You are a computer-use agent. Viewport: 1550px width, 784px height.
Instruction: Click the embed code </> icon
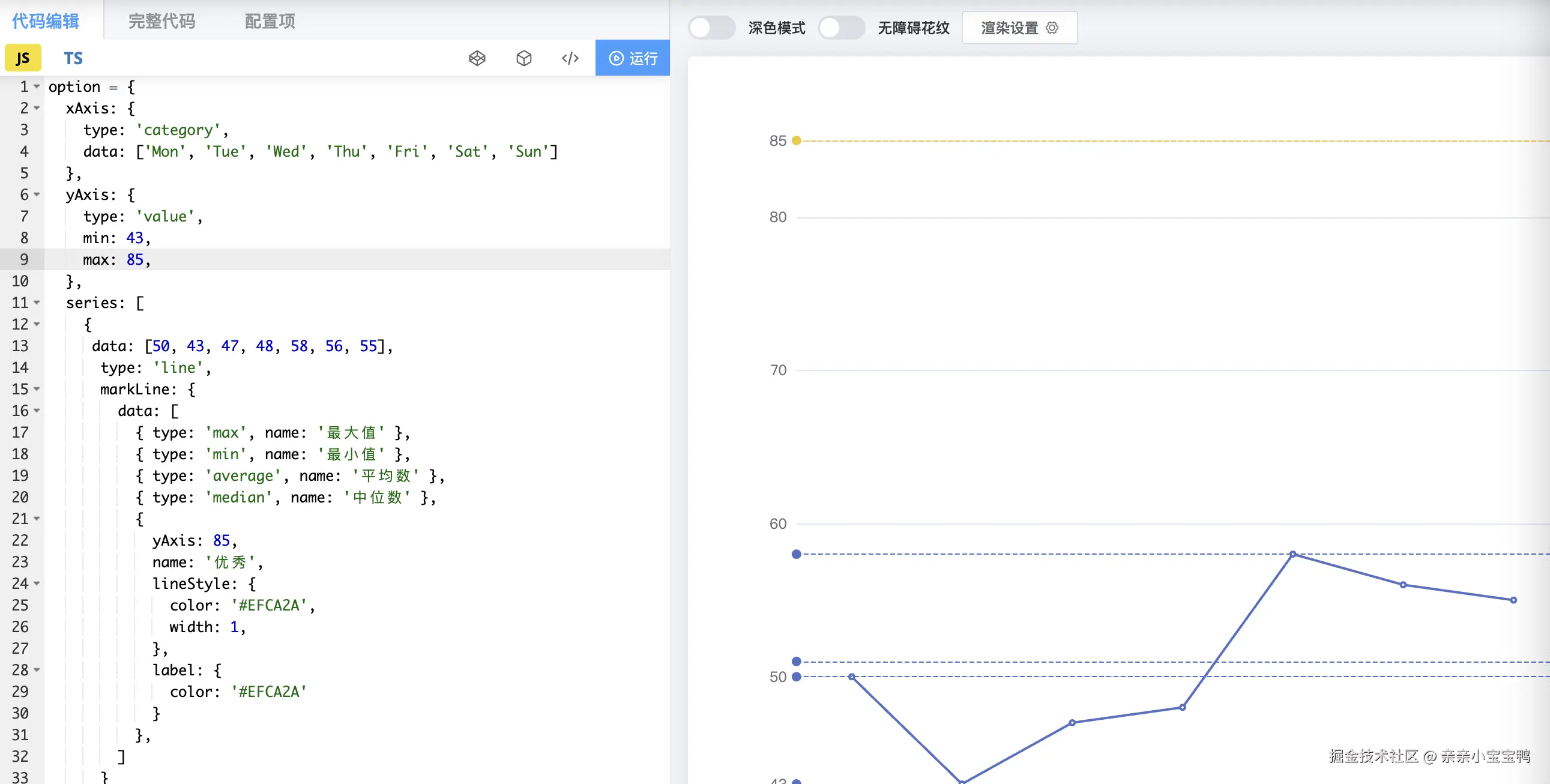point(570,58)
